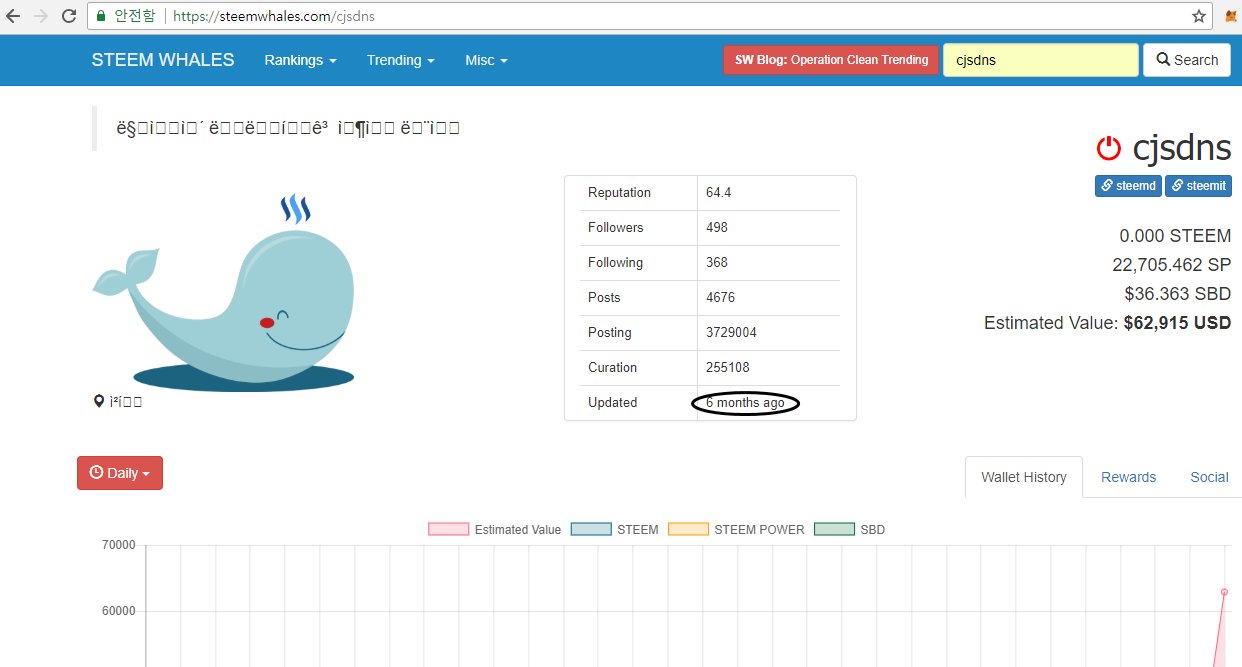This screenshot has width=1242, height=667.
Task: Expand the Trending dropdown menu
Action: coord(400,60)
